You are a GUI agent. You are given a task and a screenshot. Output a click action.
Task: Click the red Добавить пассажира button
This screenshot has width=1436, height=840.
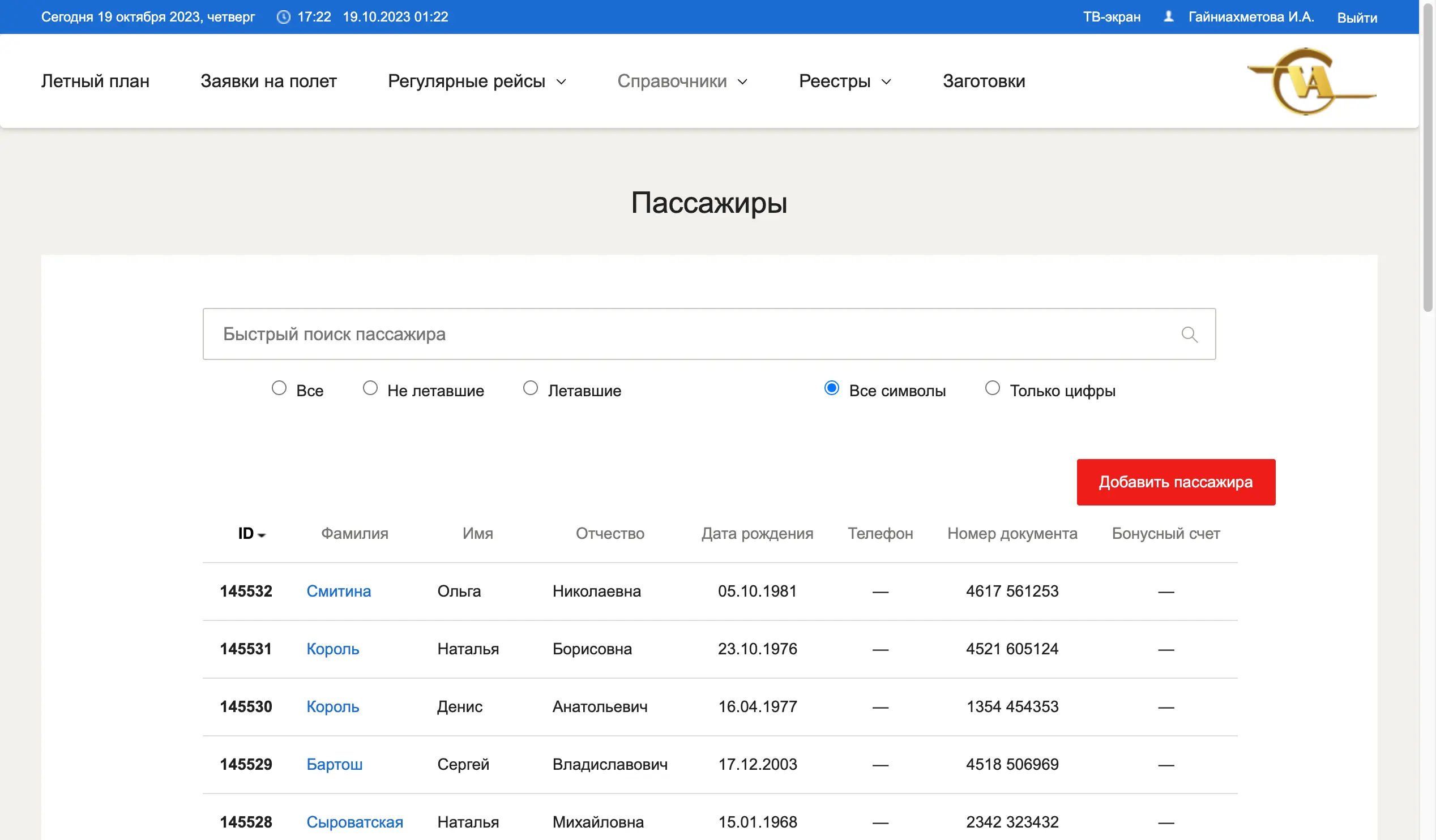tap(1176, 482)
